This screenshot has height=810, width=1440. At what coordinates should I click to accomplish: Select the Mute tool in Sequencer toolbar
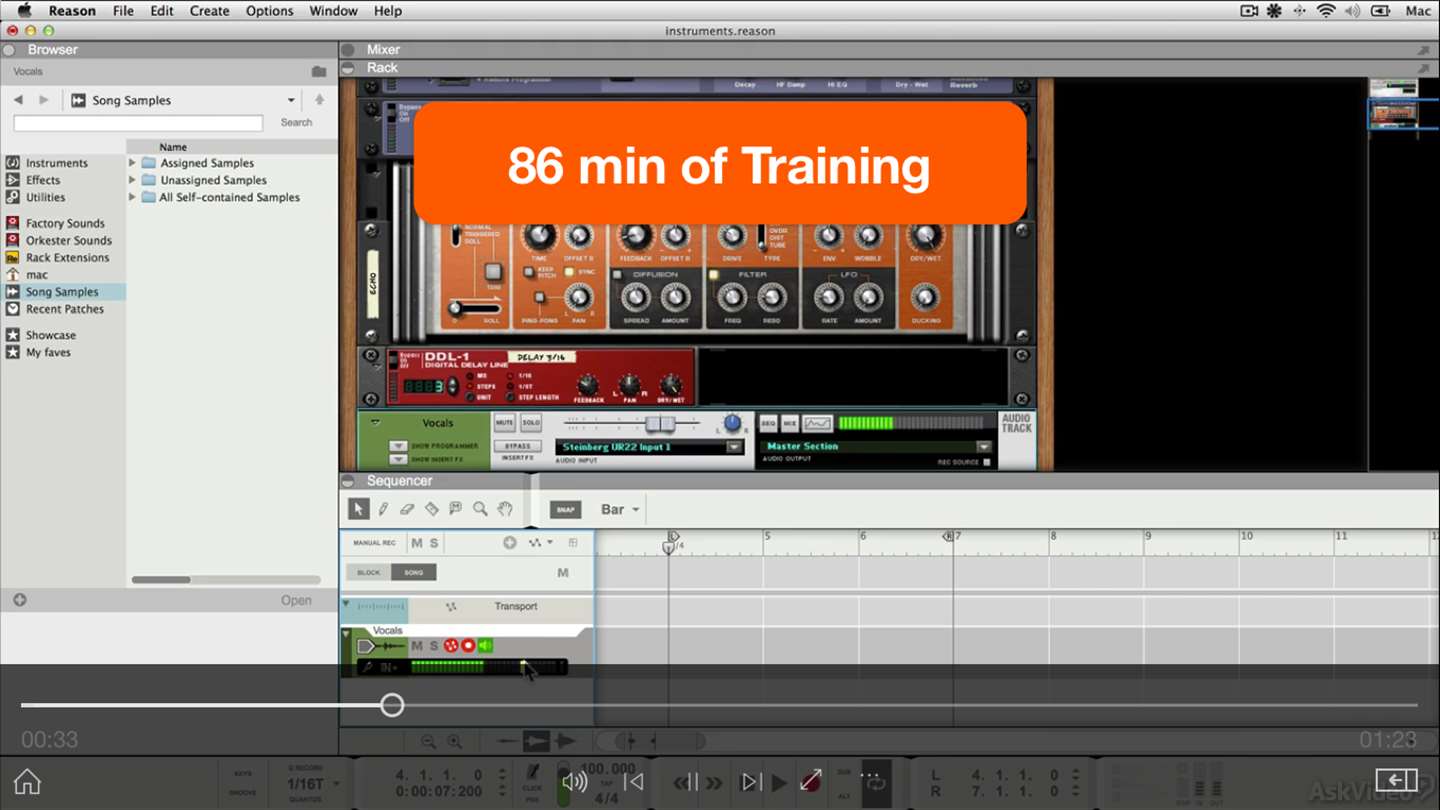(456, 509)
